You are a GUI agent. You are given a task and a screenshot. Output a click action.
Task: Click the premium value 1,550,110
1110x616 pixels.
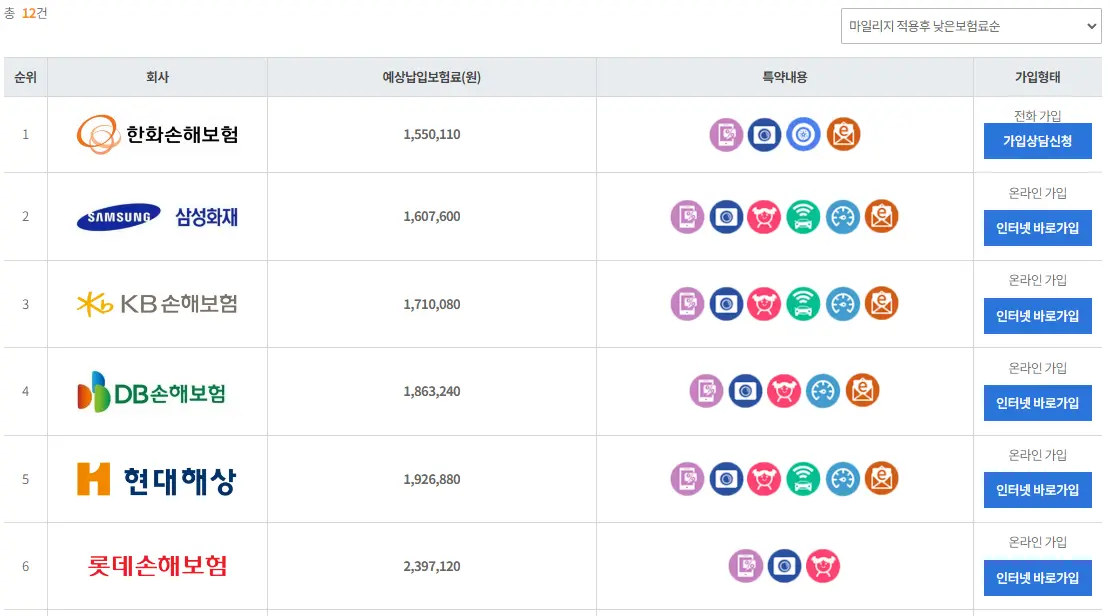click(432, 135)
